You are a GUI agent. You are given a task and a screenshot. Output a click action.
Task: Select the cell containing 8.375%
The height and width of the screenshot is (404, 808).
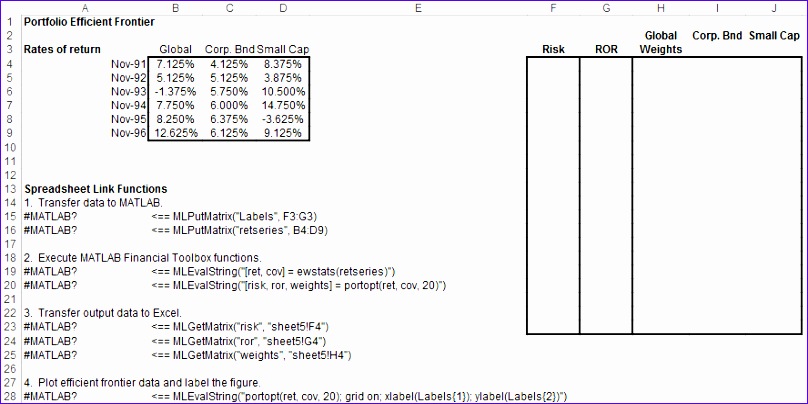(283, 64)
